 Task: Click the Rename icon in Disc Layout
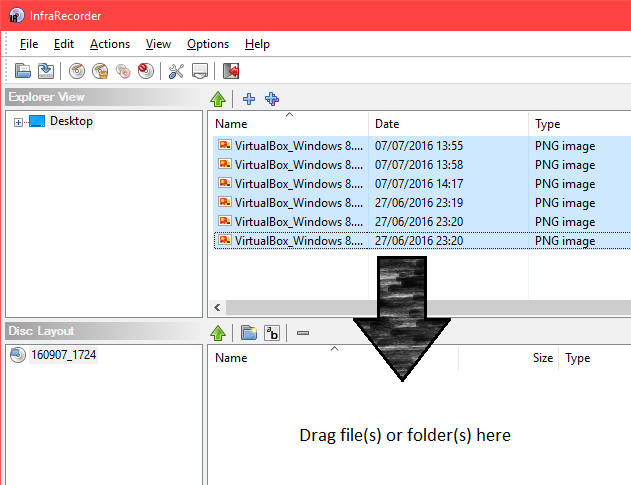tap(272, 333)
